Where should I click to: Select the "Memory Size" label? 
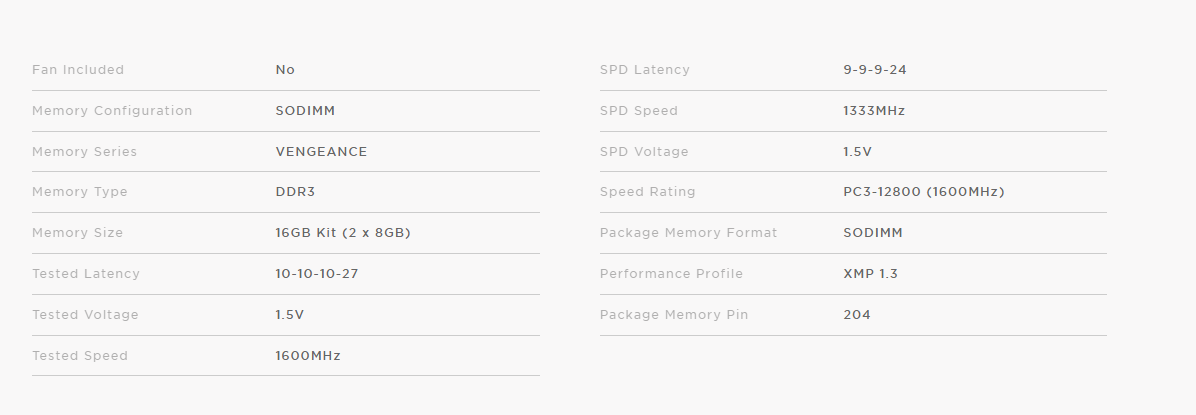click(x=77, y=233)
